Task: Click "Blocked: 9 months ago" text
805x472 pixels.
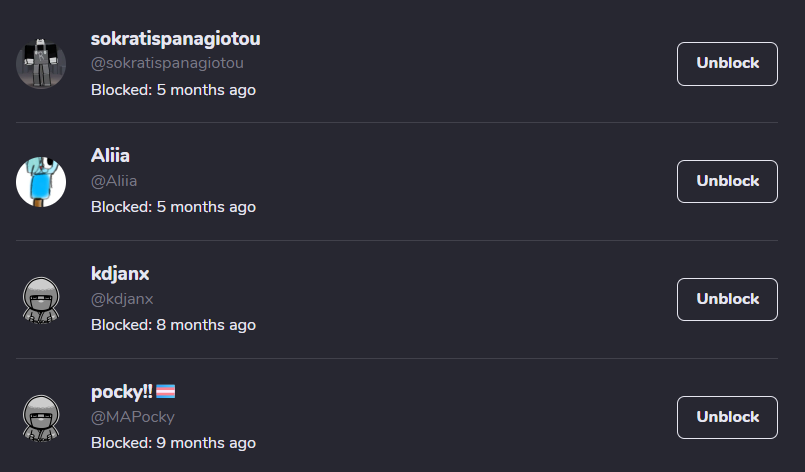Action: [x=173, y=443]
